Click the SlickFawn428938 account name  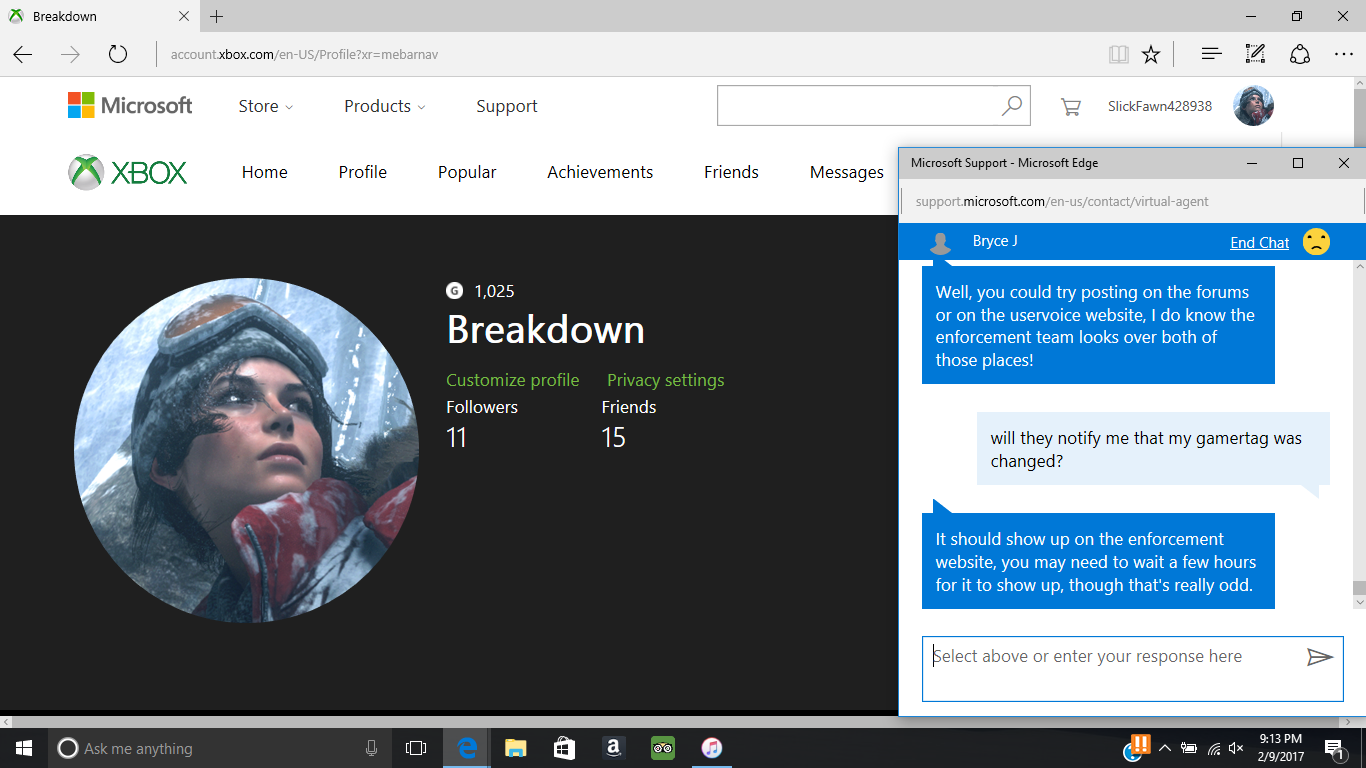click(x=1160, y=106)
